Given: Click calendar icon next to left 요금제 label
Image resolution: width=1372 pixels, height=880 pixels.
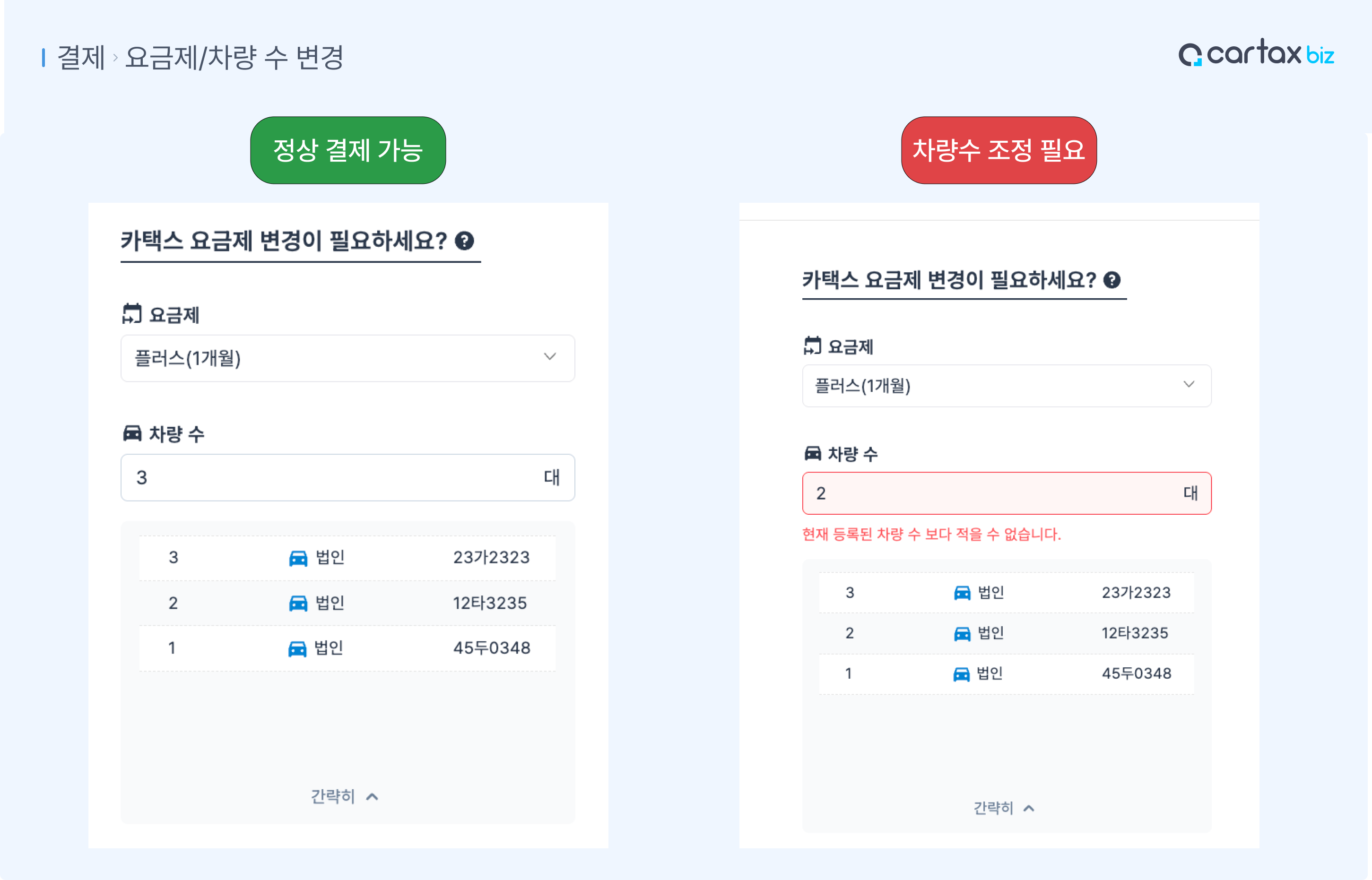Looking at the screenshot, I should click(131, 314).
